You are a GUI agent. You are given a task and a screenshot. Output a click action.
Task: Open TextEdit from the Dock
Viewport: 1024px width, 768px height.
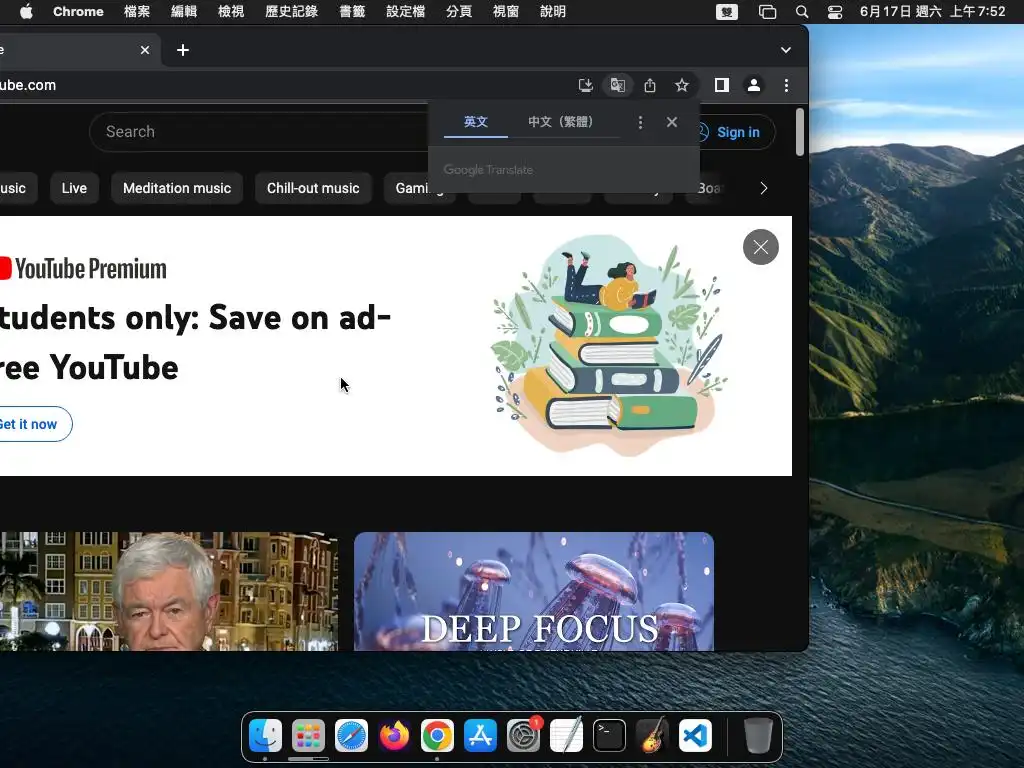[566, 736]
